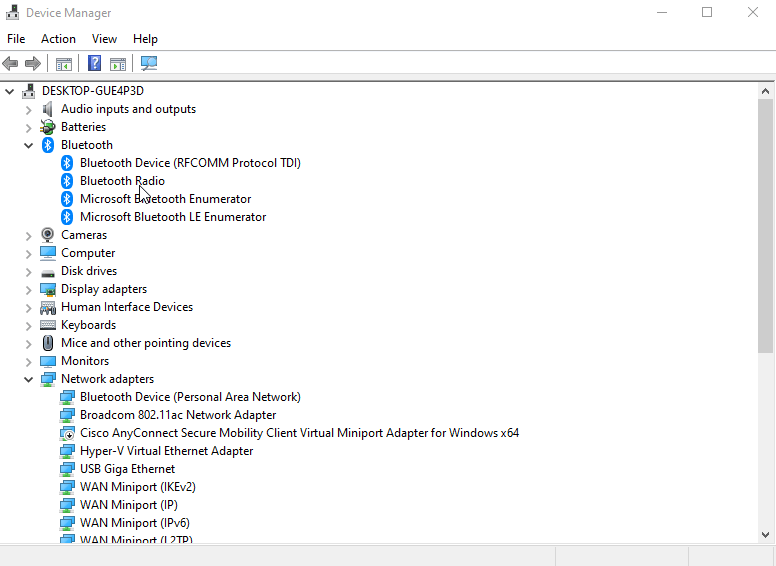This screenshot has width=776, height=566.
Task: Click the Audio inputs and outputs speaker icon
Action: pos(48,109)
